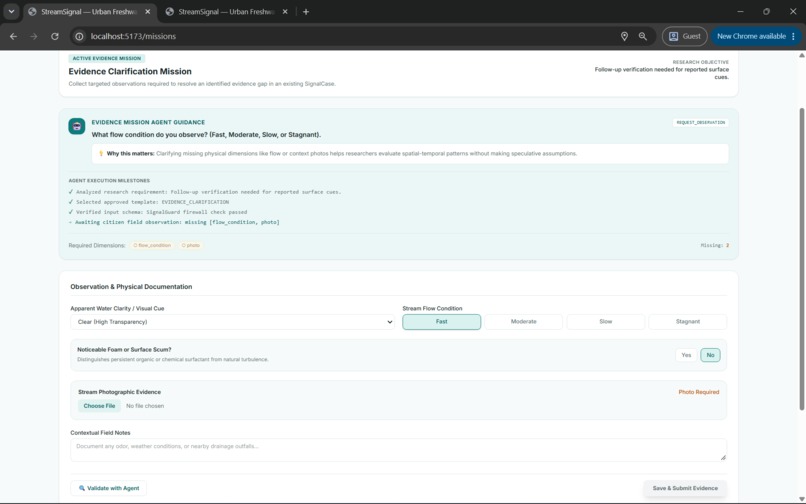Minimize the Chrome window
806x504 pixels.
click(x=740, y=11)
